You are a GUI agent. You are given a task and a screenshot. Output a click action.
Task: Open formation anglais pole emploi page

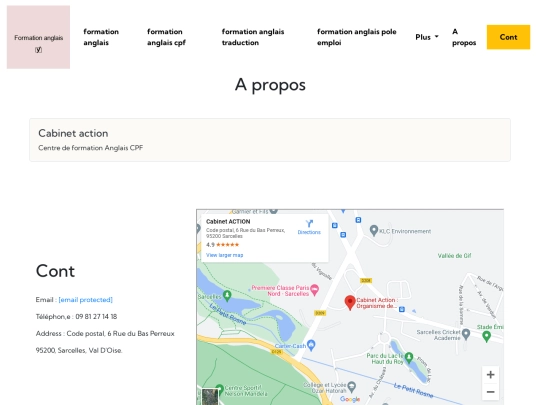click(x=356, y=37)
